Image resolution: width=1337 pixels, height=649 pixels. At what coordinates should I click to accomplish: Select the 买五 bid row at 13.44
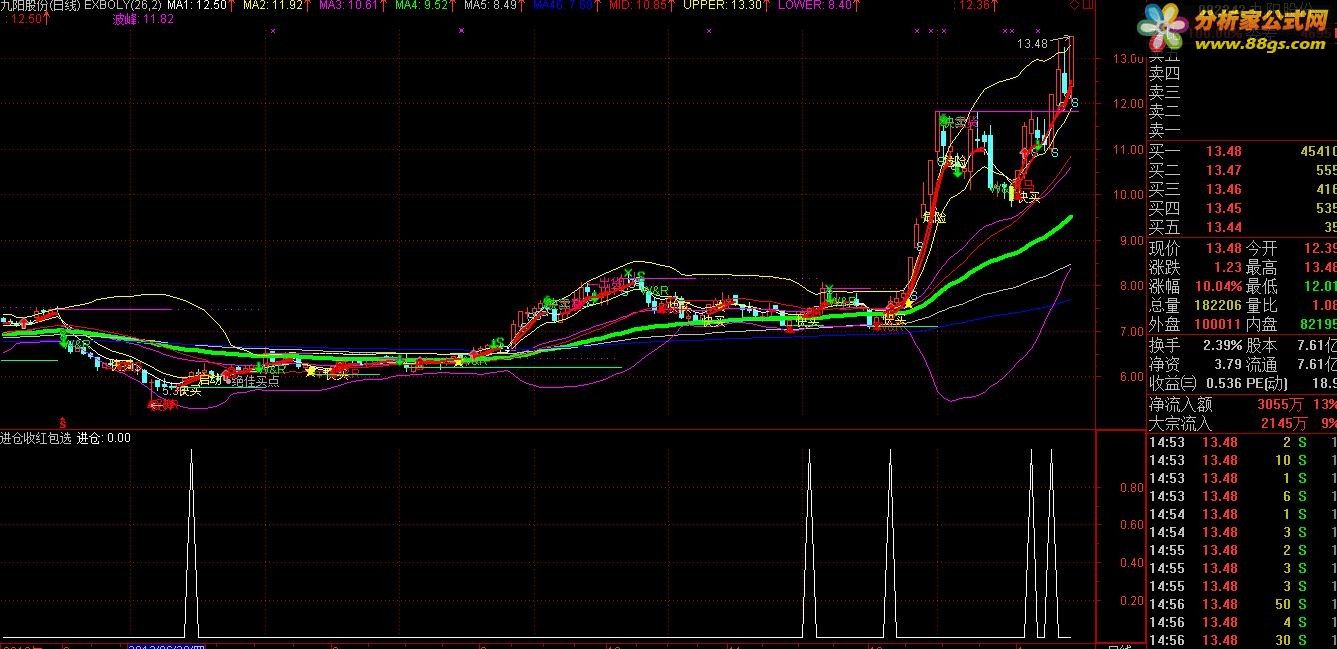1242,228
